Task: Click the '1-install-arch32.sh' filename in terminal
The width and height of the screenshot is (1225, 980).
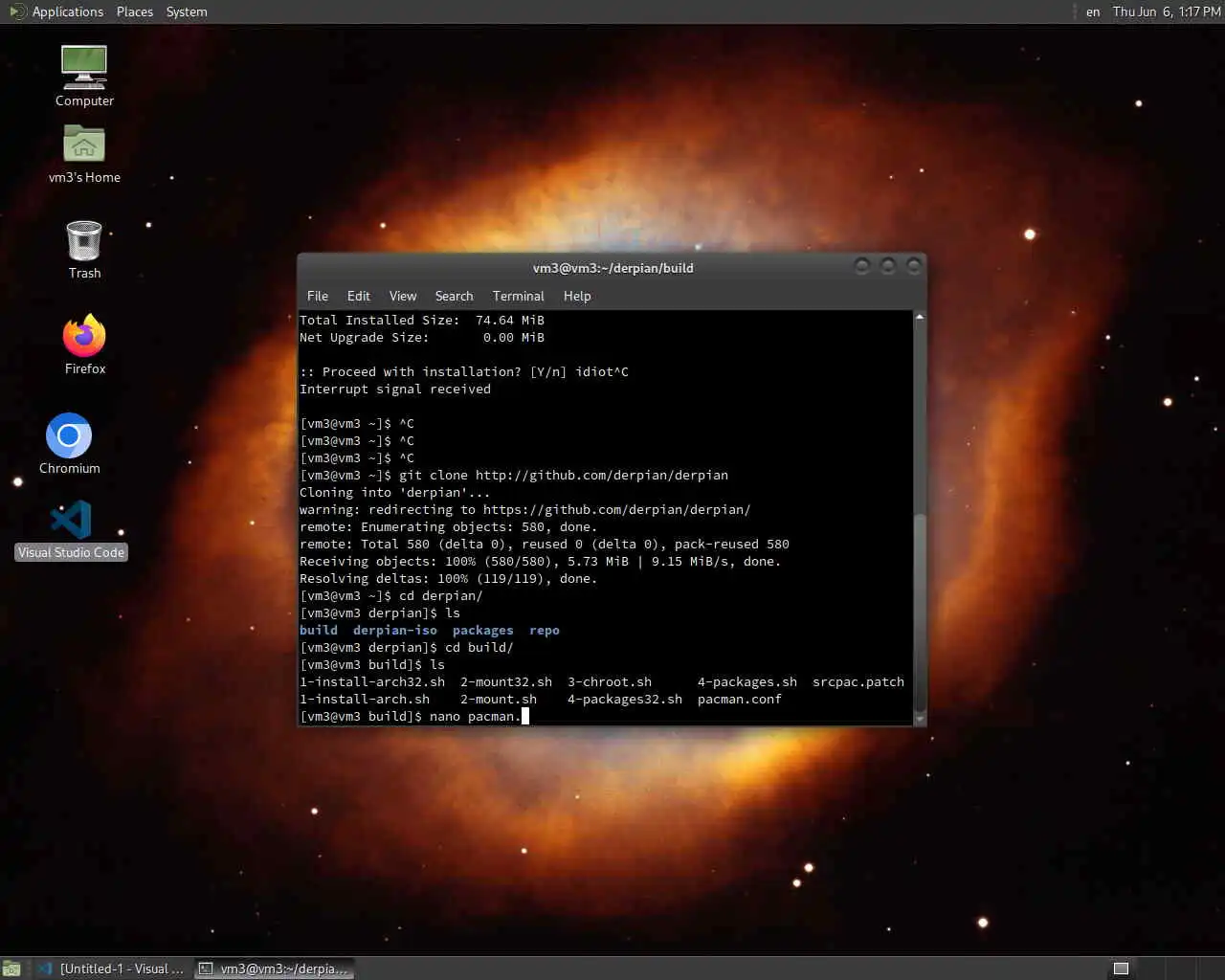Action: [x=372, y=682]
